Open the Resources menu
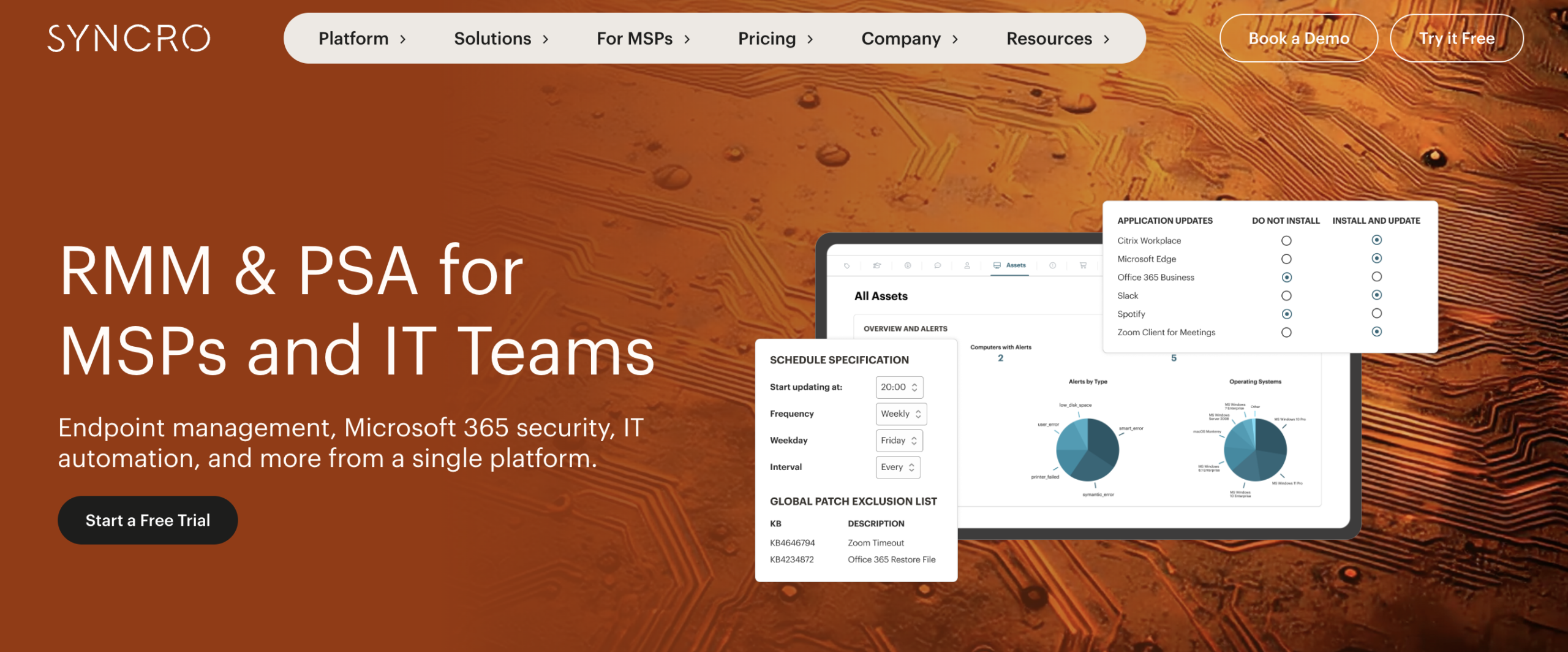Image resolution: width=1568 pixels, height=652 pixels. (1058, 39)
